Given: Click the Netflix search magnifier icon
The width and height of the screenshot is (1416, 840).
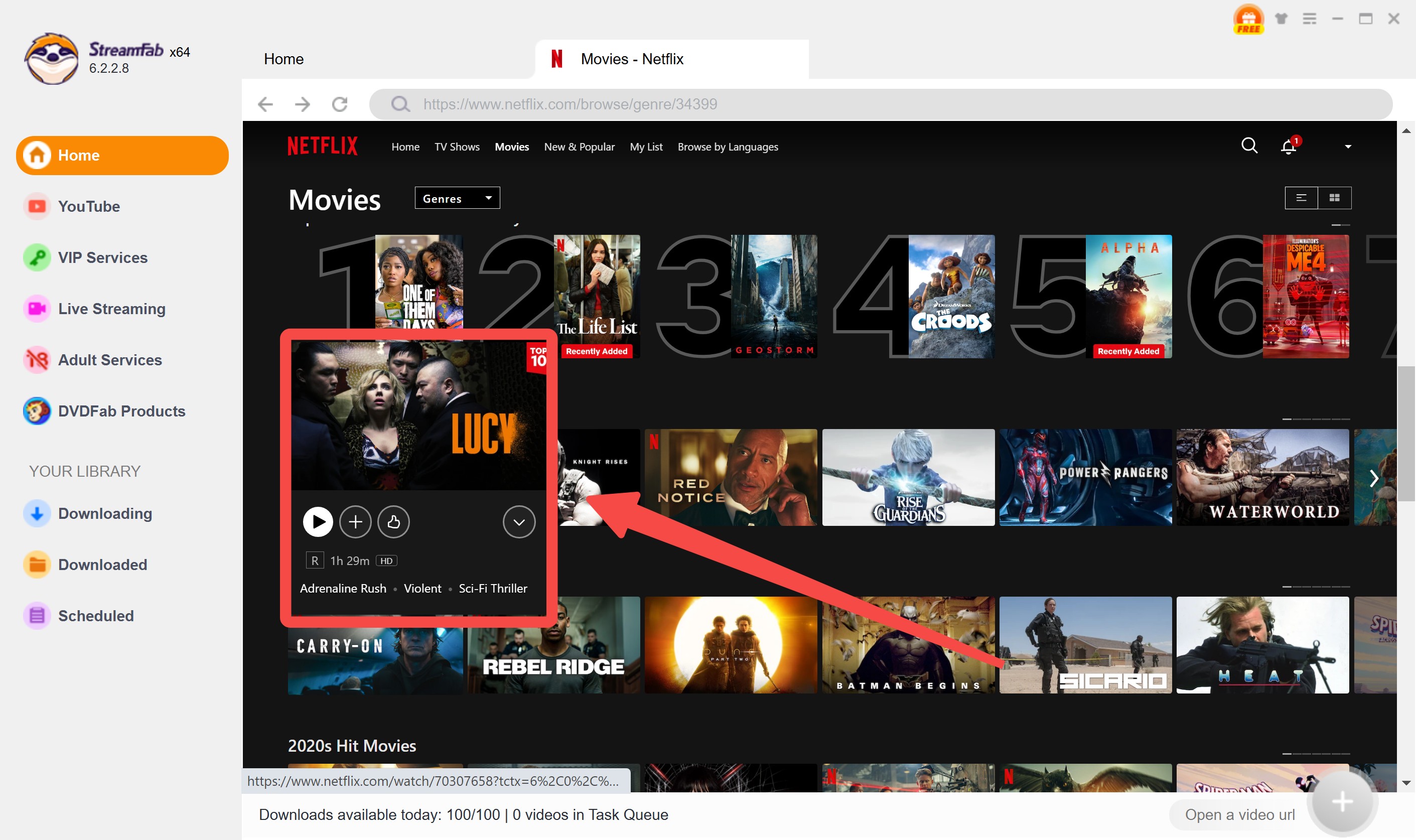Looking at the screenshot, I should pyautogui.click(x=1249, y=146).
